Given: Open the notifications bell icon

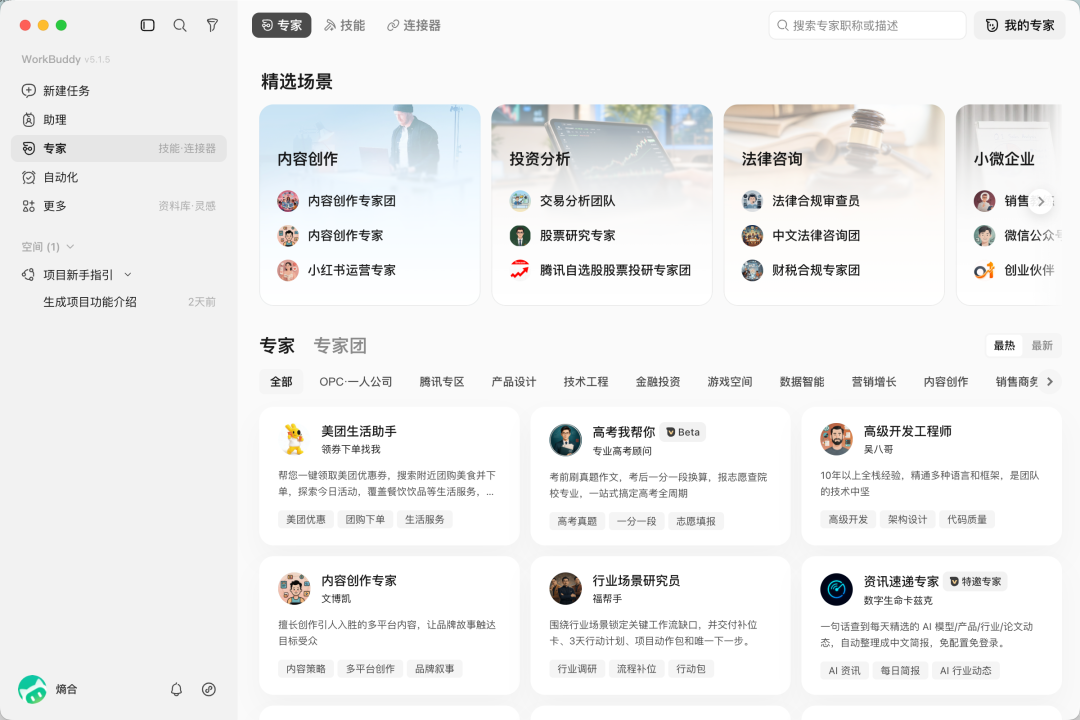Looking at the screenshot, I should (176, 689).
